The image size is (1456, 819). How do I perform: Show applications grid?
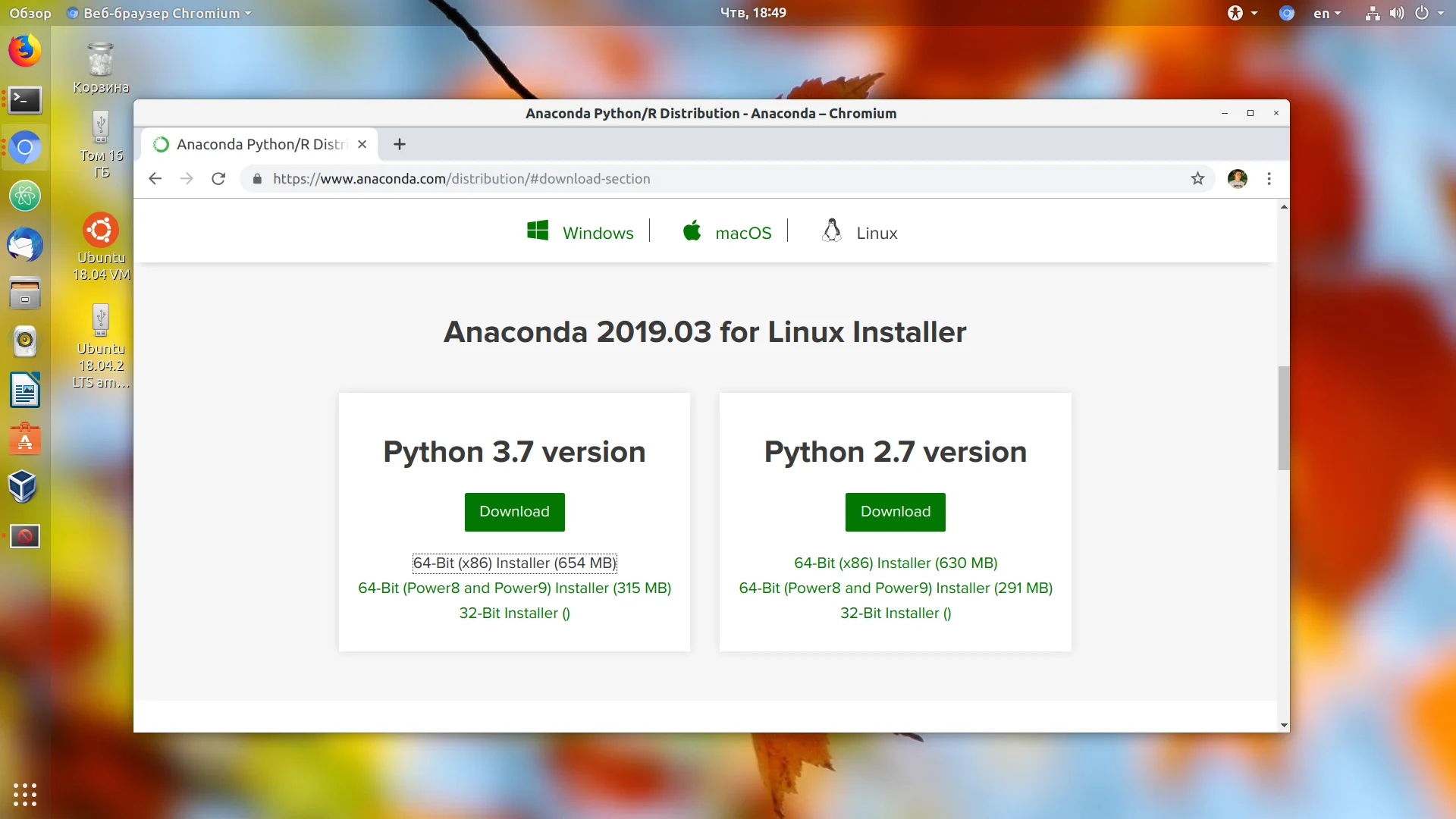25,794
